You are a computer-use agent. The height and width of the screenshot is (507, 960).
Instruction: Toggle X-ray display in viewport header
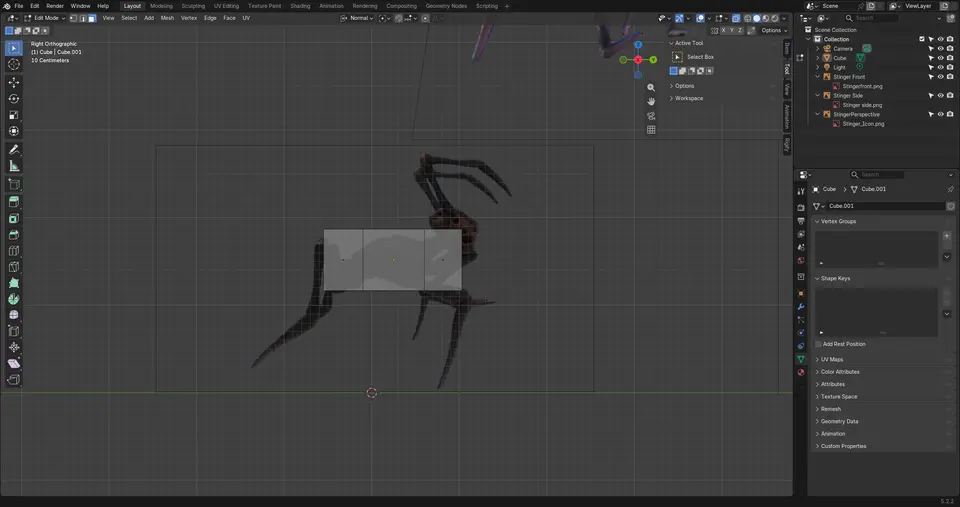point(736,18)
